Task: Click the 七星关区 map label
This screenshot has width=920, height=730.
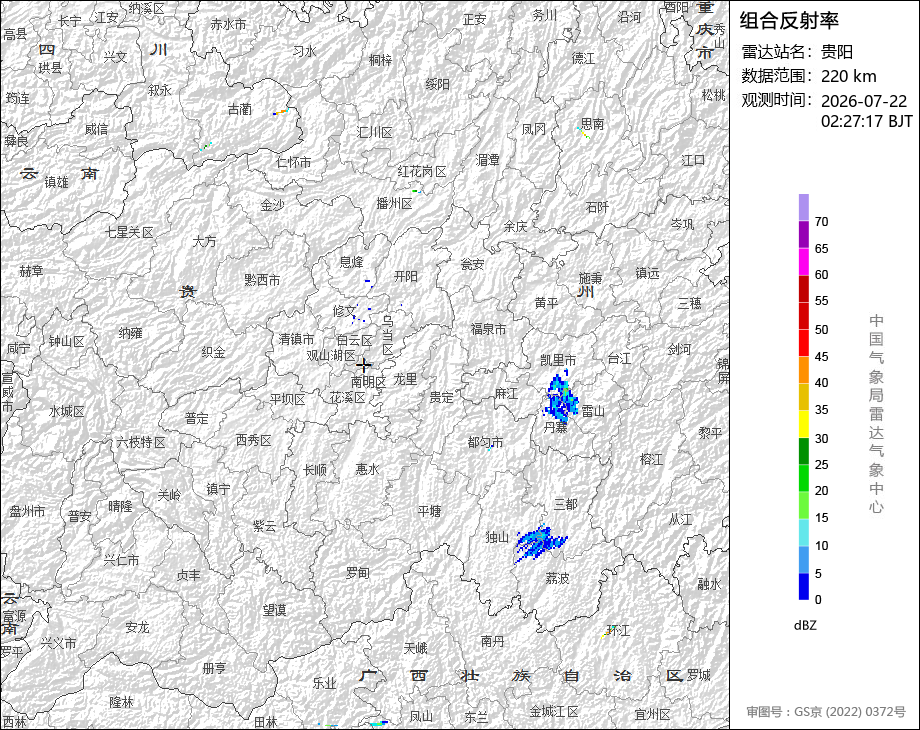Action: click(x=129, y=232)
